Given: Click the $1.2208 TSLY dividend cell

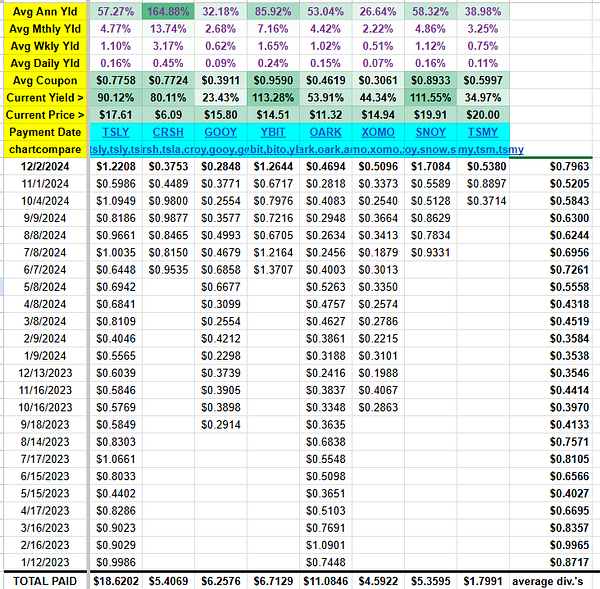Looking at the screenshot, I should tap(116, 166).
